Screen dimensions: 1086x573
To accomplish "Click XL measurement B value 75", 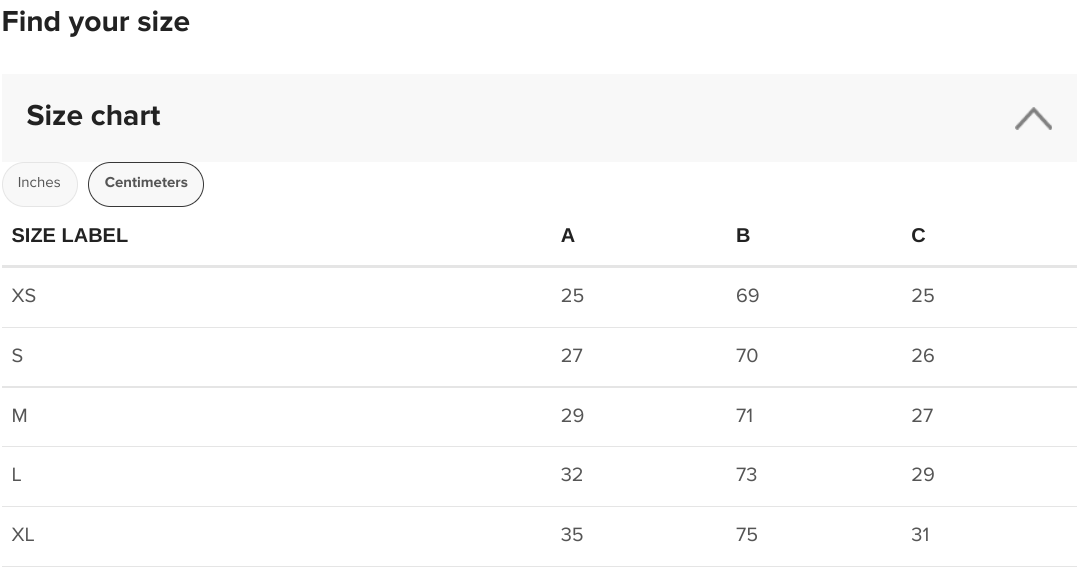I will pyautogui.click(x=747, y=535).
